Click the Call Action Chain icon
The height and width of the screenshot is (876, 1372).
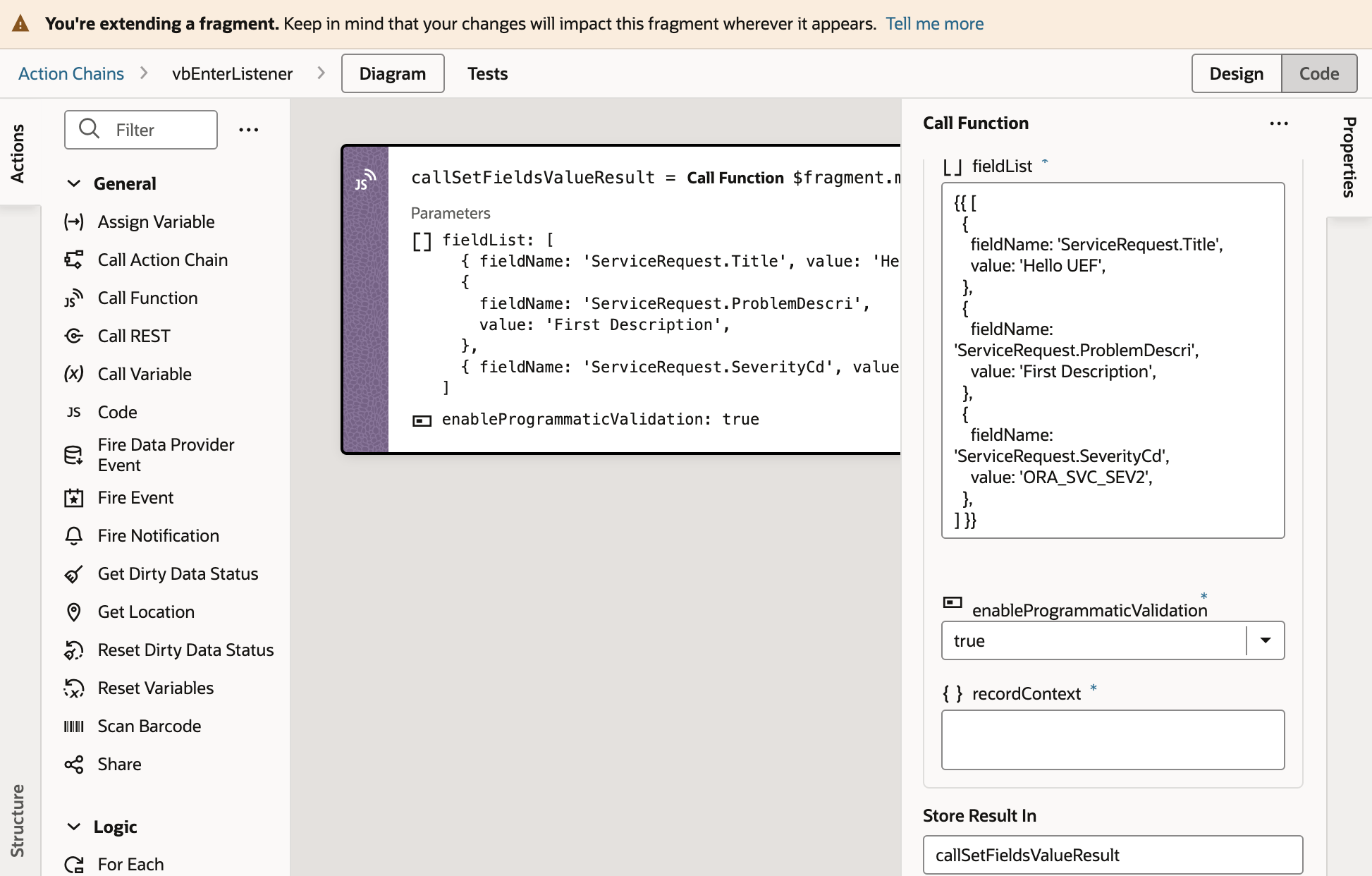pos(74,260)
